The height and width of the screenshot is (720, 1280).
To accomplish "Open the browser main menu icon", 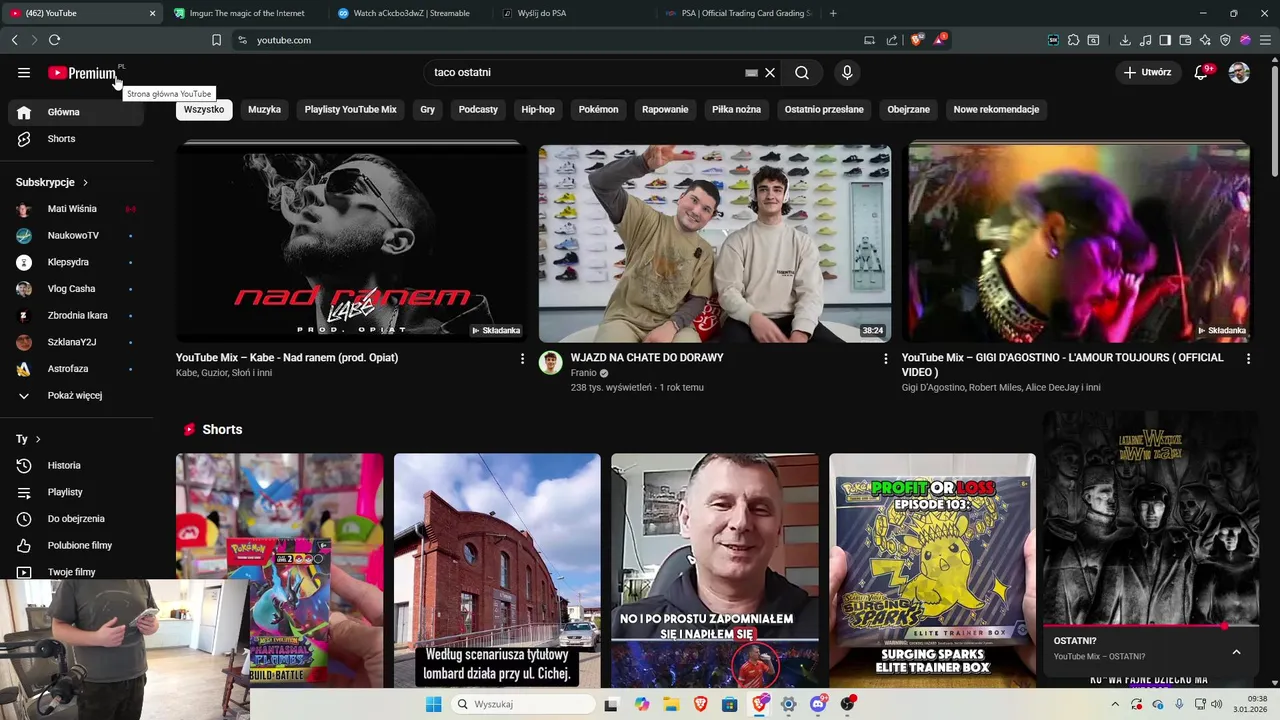I will click(x=1265, y=40).
